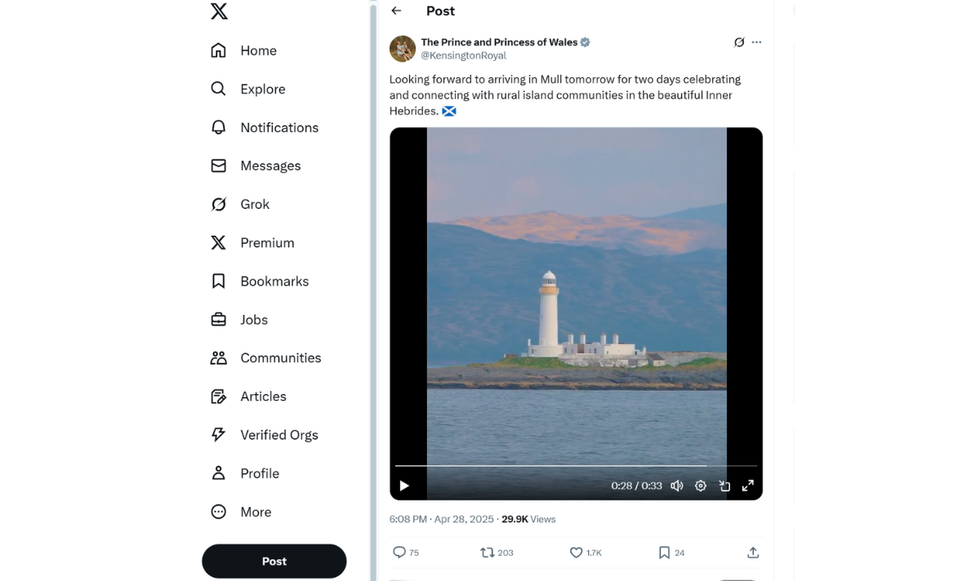The height and width of the screenshot is (581, 980).
Task: Open video settings gear
Action: pyautogui.click(x=701, y=486)
